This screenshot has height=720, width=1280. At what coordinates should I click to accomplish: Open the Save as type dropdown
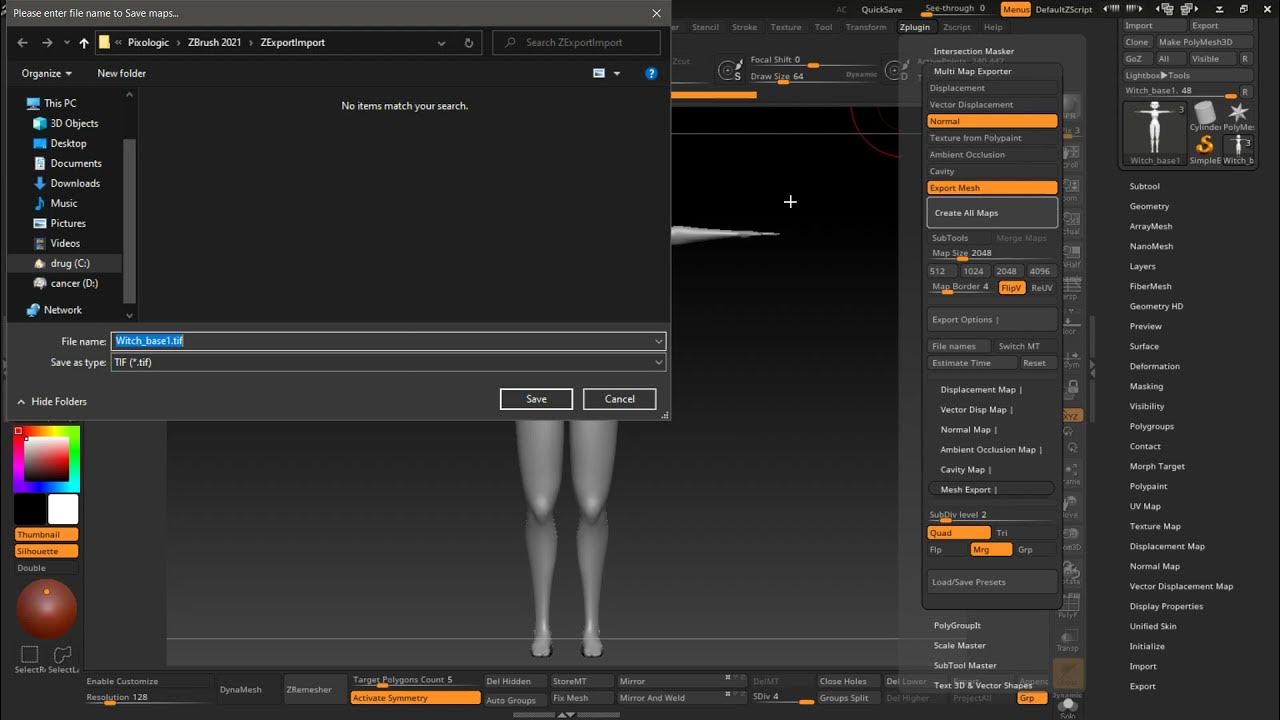pyautogui.click(x=658, y=362)
